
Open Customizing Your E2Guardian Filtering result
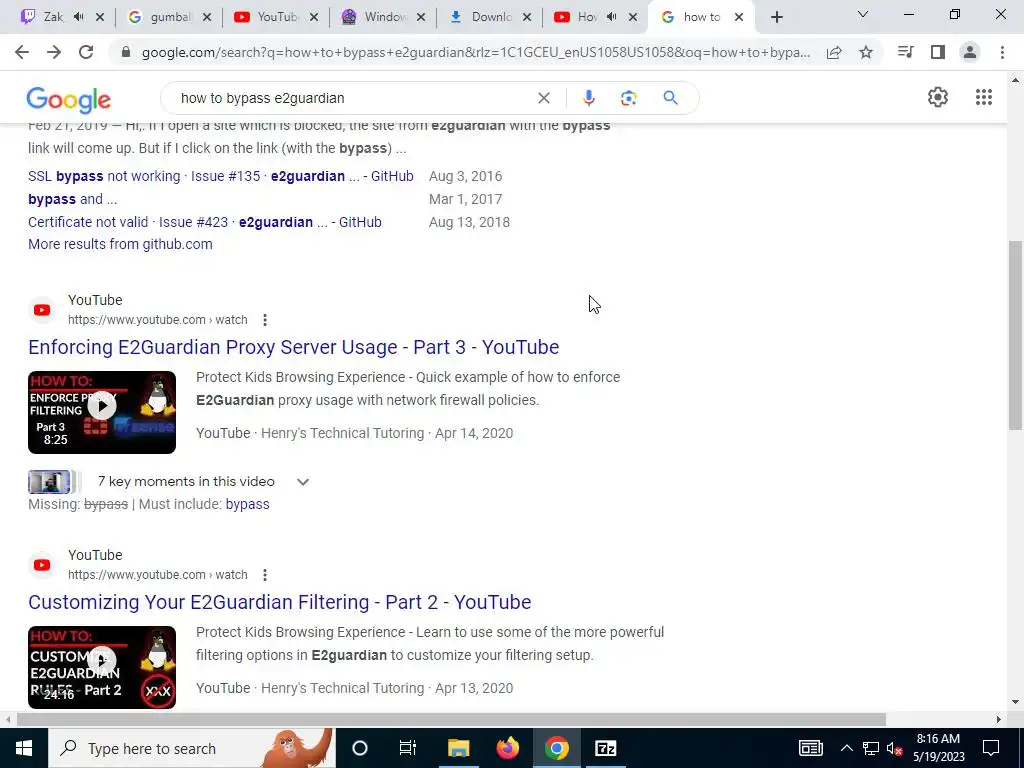pyautogui.click(x=280, y=601)
